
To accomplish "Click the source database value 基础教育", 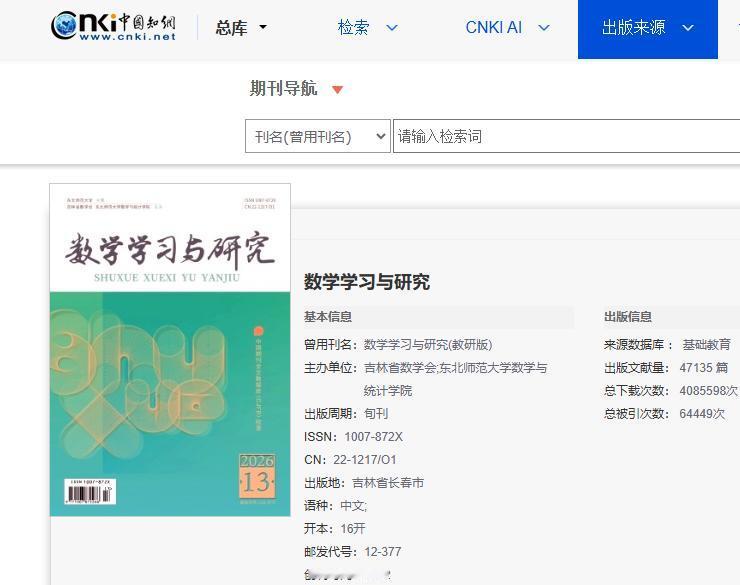I will pos(706,344).
